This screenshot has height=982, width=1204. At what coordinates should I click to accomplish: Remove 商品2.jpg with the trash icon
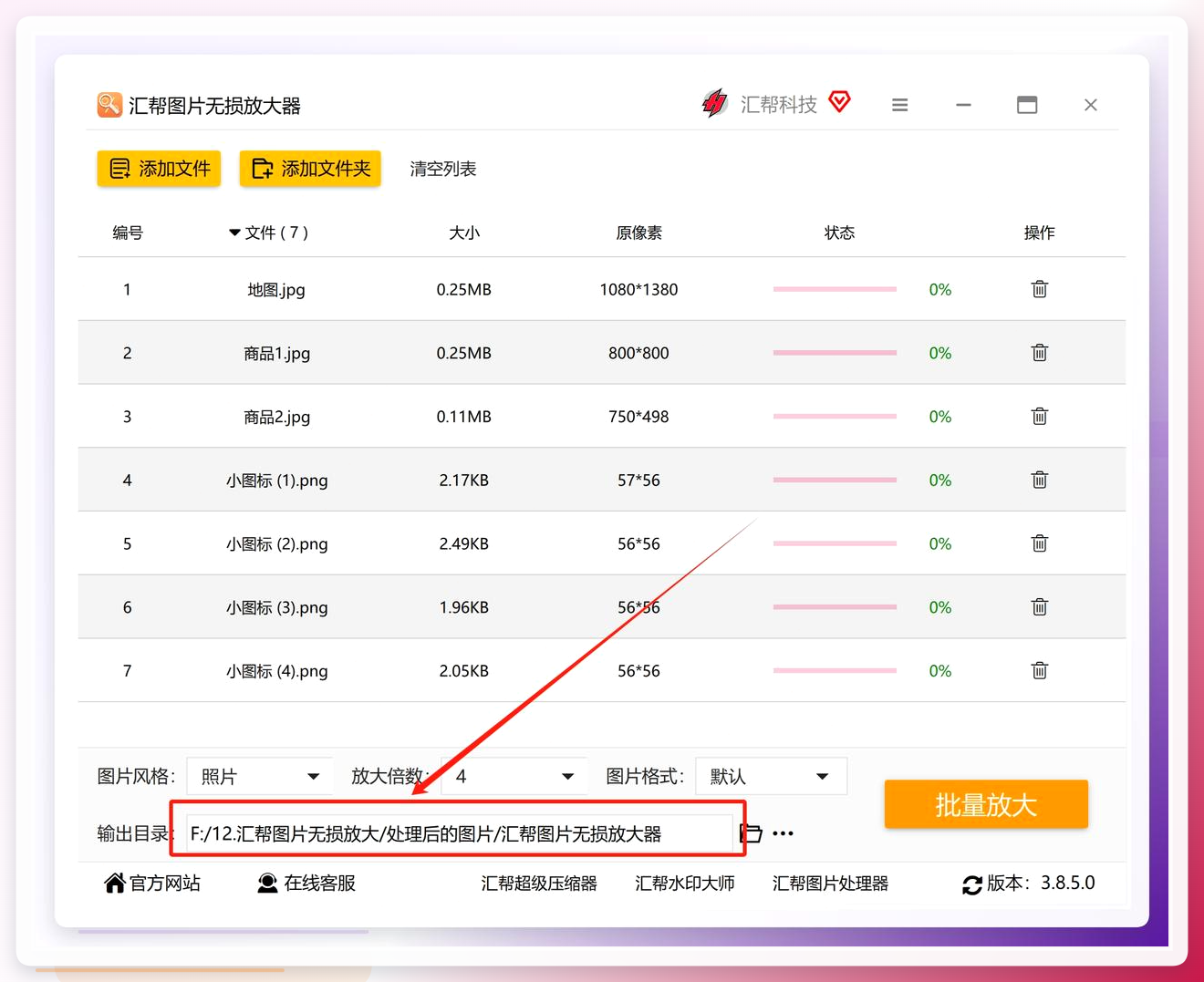(1039, 417)
